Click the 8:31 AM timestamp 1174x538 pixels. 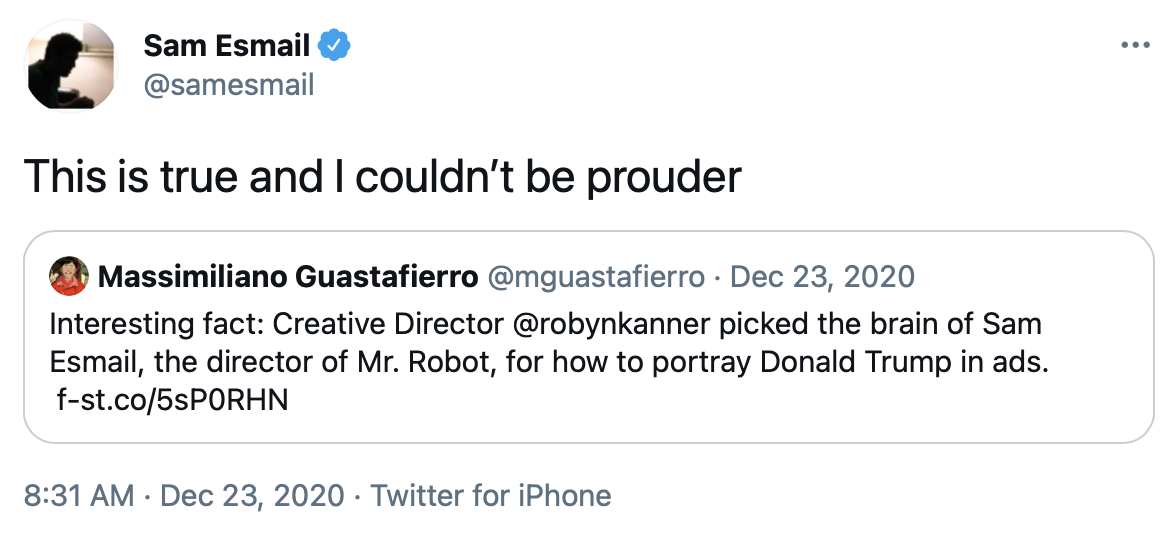[x=78, y=495]
